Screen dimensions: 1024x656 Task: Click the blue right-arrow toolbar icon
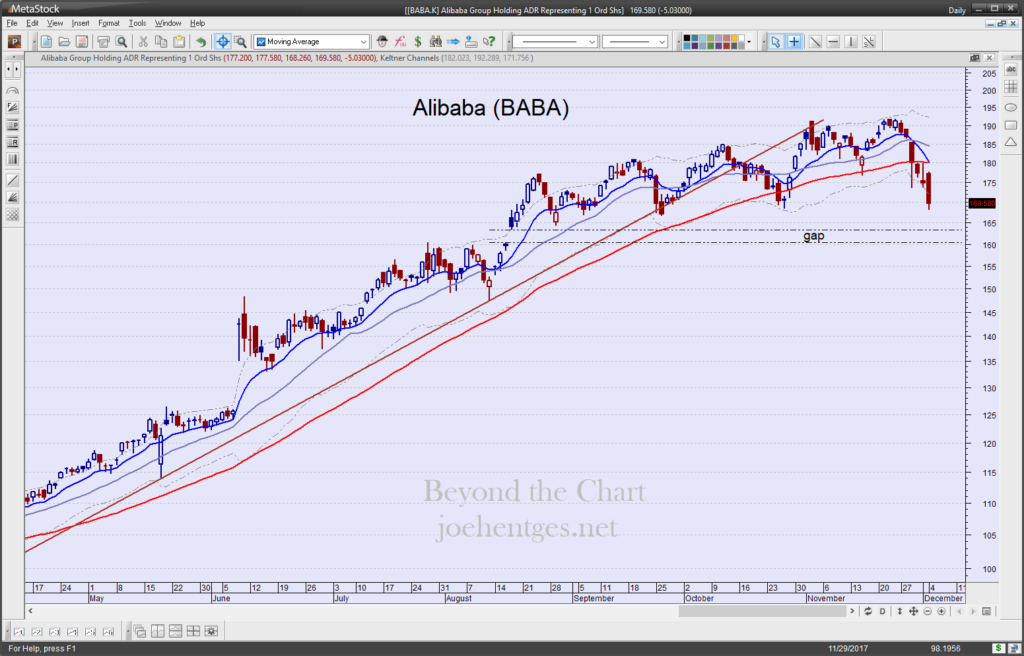(453, 42)
